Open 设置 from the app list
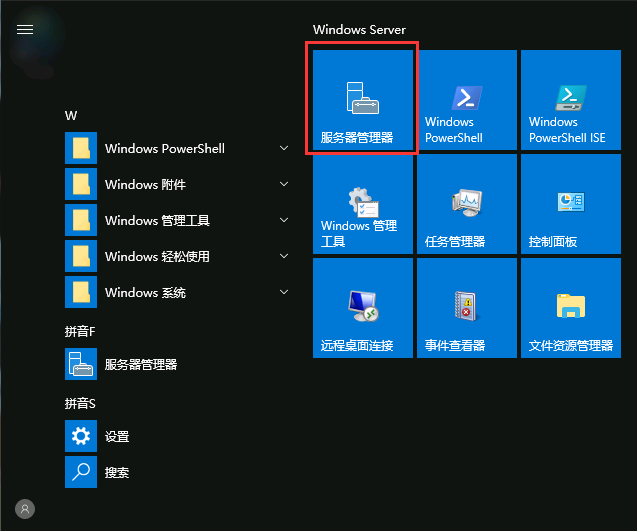Screen dimensions: 637x531 tap(117, 437)
